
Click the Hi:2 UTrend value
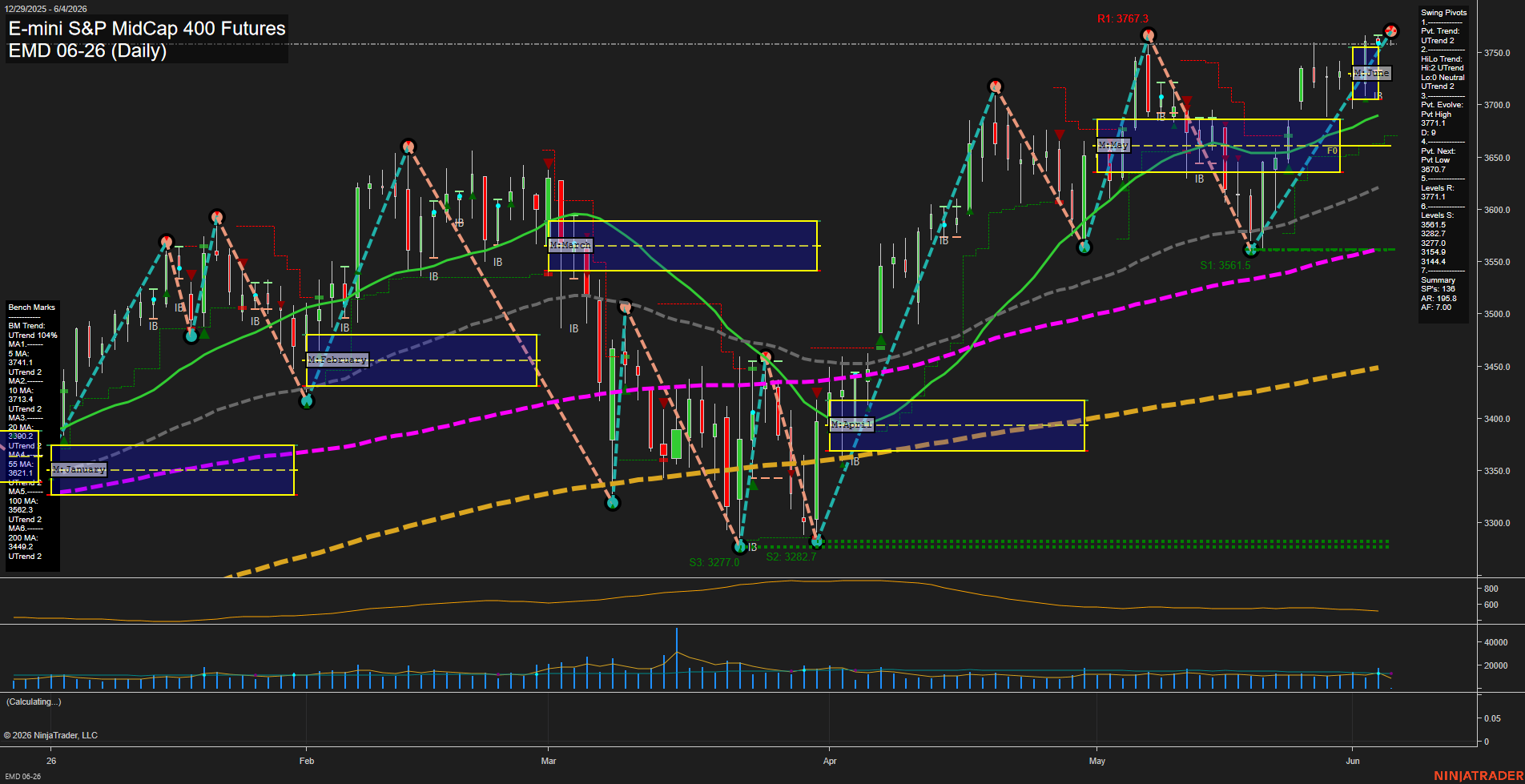(x=1443, y=68)
